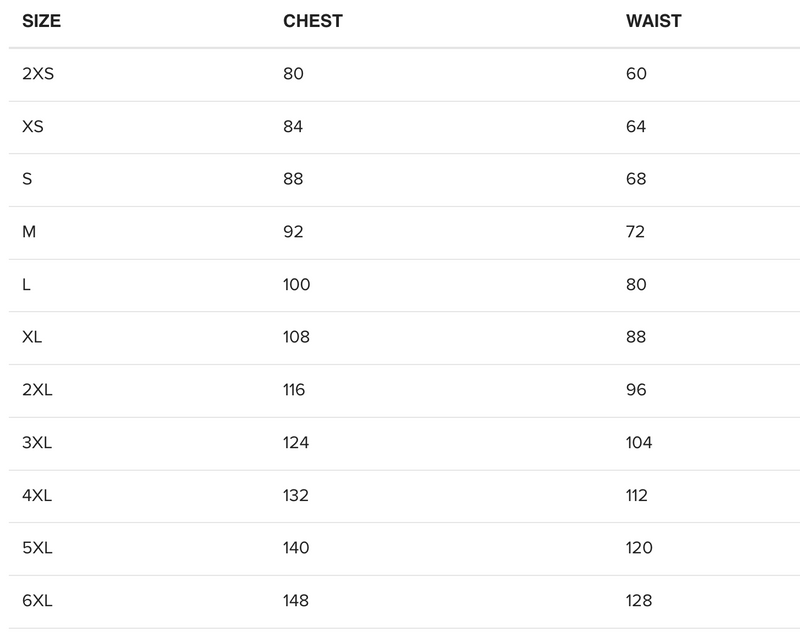This screenshot has height=642, width=800.
Task: Click the CHEST column header
Action: pyautogui.click(x=313, y=21)
